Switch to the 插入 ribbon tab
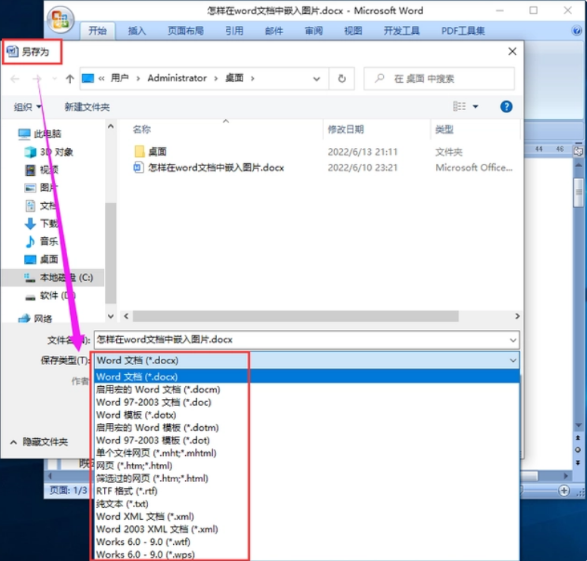 click(137, 31)
